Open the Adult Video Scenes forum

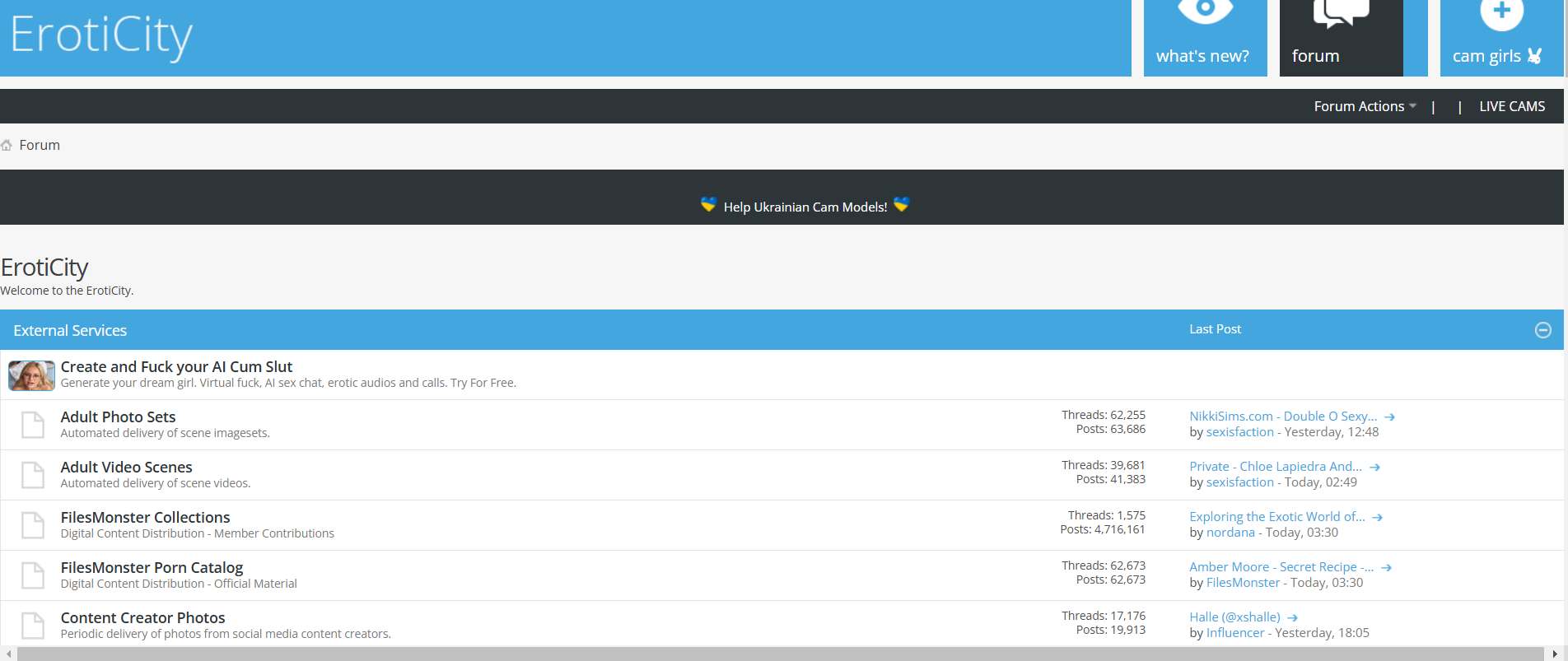point(126,468)
